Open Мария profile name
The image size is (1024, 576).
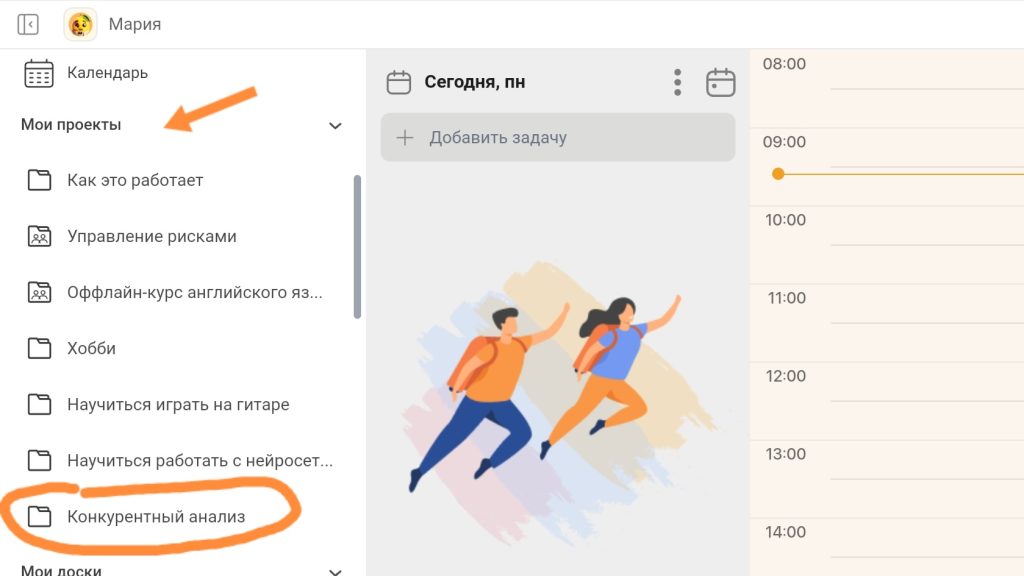(135, 24)
